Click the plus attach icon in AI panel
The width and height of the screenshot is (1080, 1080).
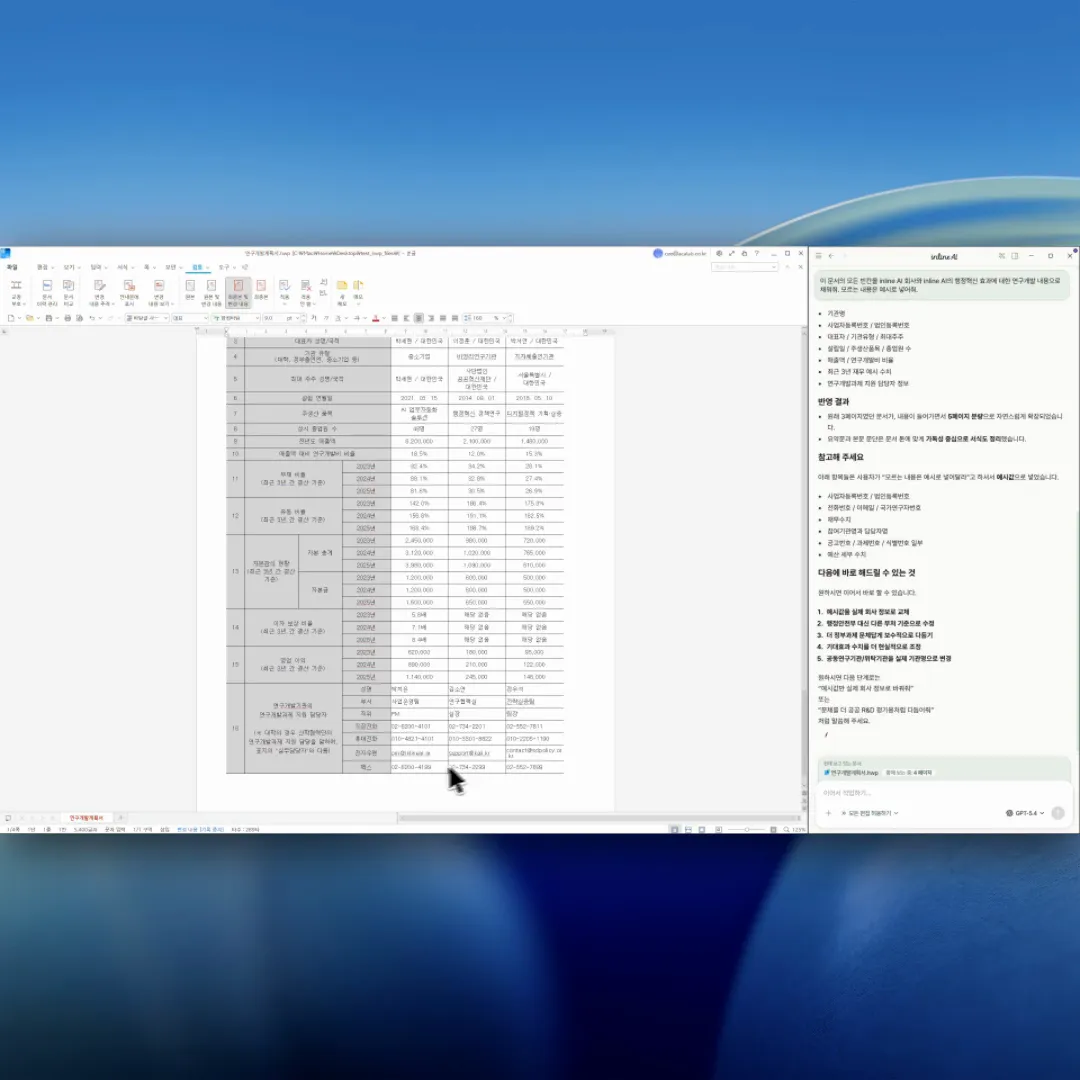tap(828, 813)
